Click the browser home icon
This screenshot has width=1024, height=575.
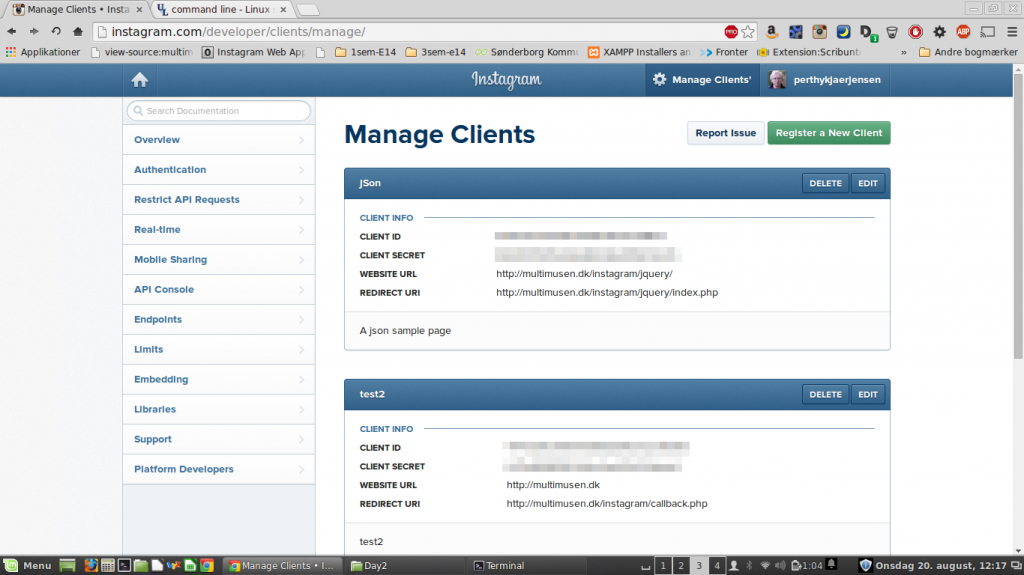78,31
